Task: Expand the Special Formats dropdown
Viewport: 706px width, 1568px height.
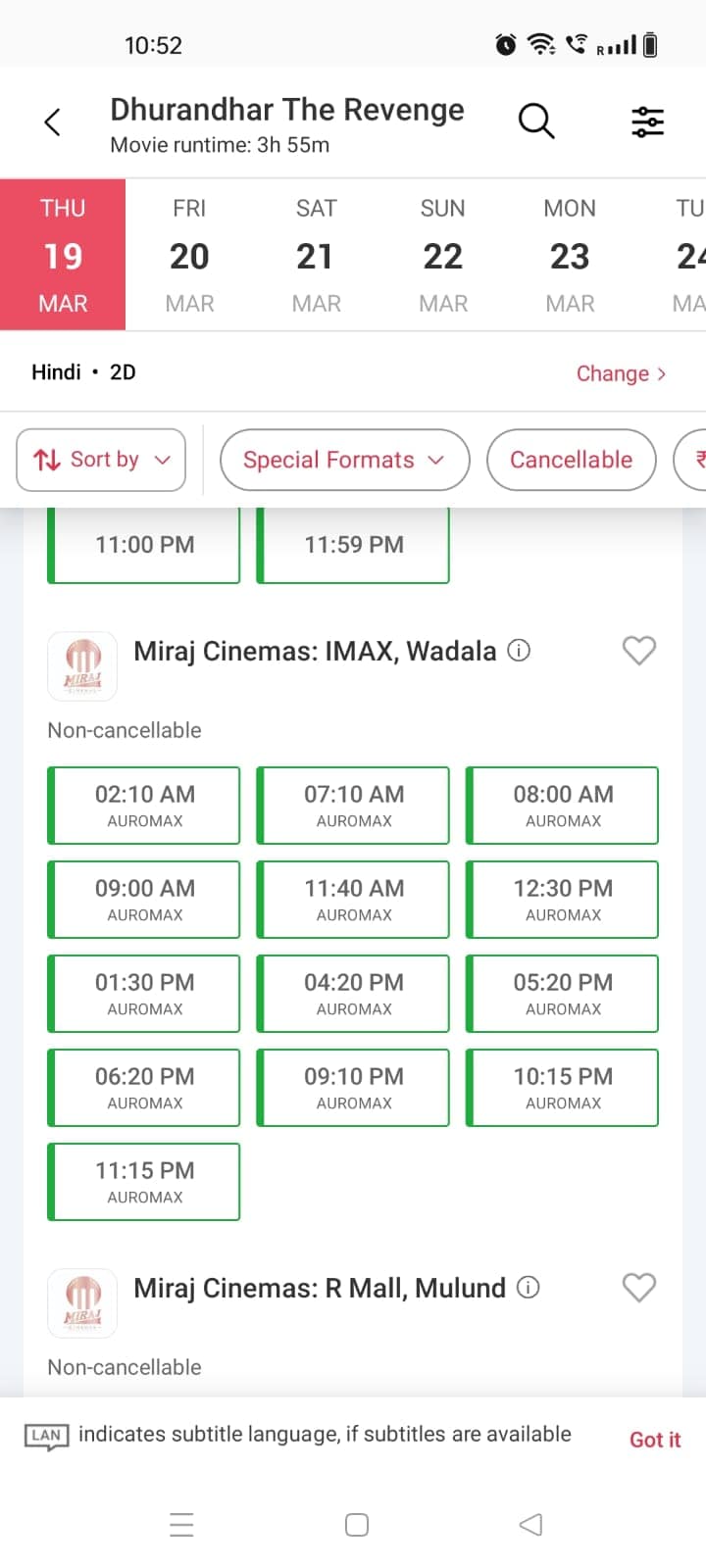Action: [x=344, y=460]
